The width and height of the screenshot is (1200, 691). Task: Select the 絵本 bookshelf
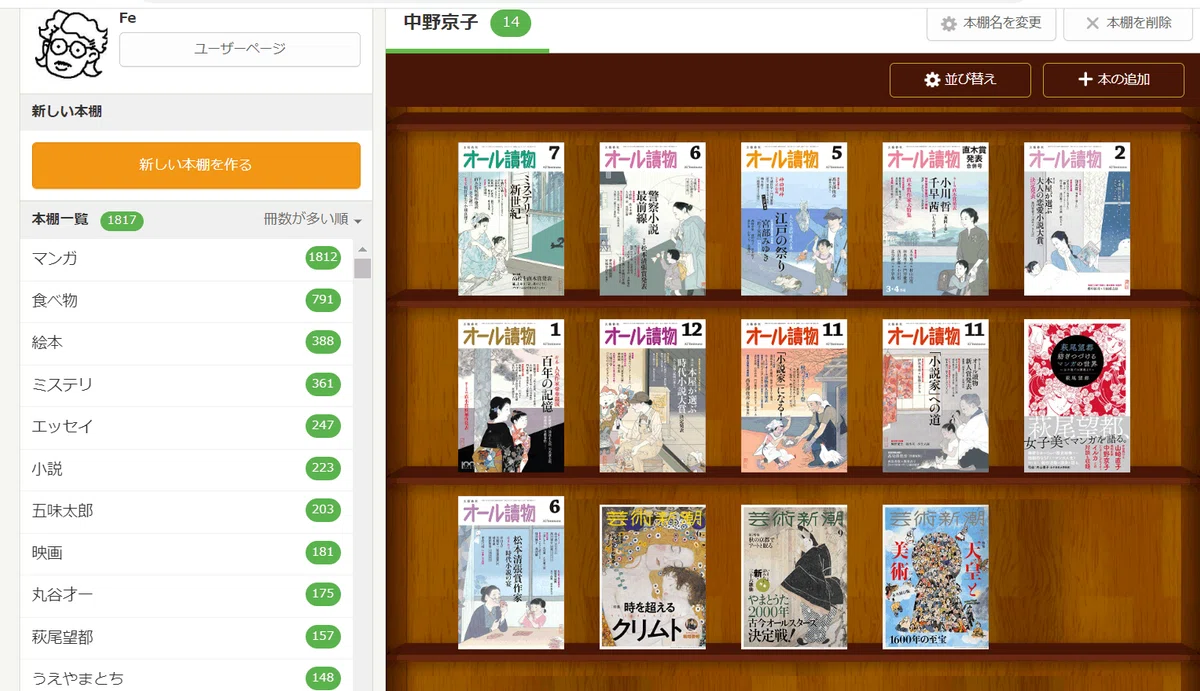[186, 343]
